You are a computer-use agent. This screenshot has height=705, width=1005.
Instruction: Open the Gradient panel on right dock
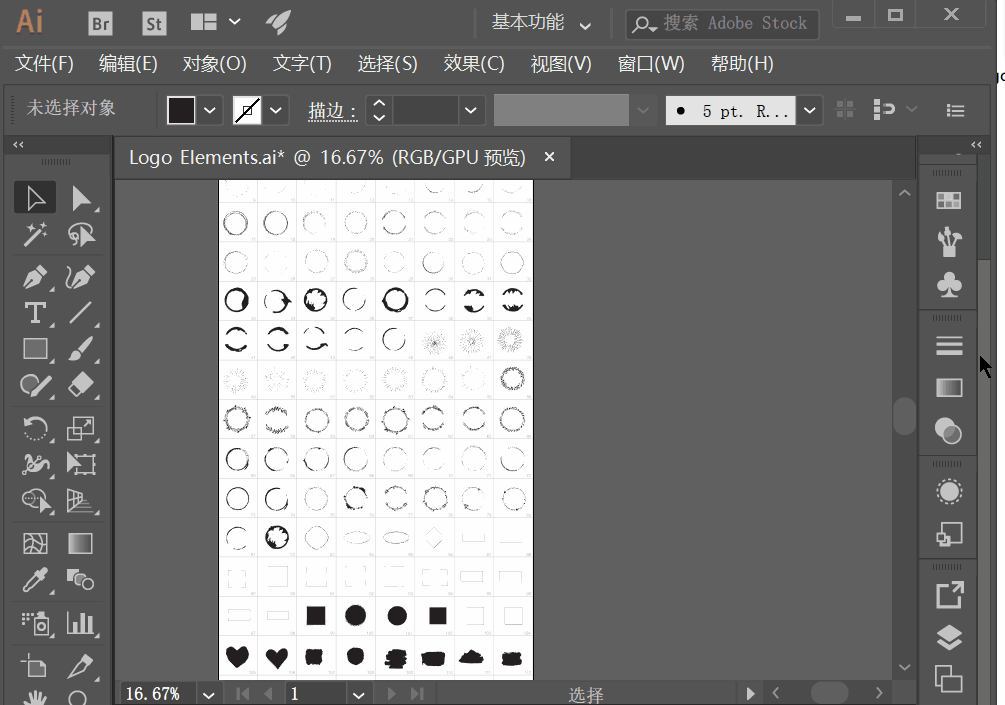click(949, 387)
